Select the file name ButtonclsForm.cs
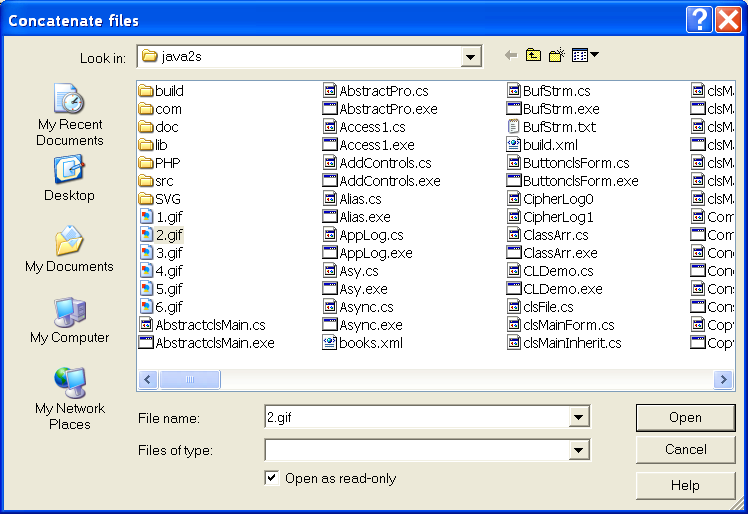748x514 pixels. click(576, 163)
